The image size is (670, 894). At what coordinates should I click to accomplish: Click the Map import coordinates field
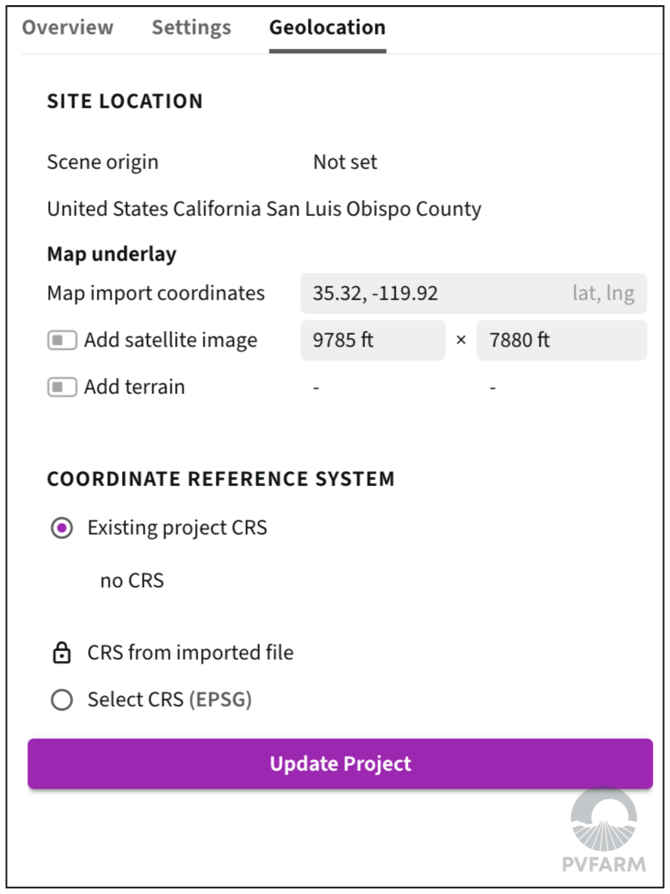[x=430, y=294]
